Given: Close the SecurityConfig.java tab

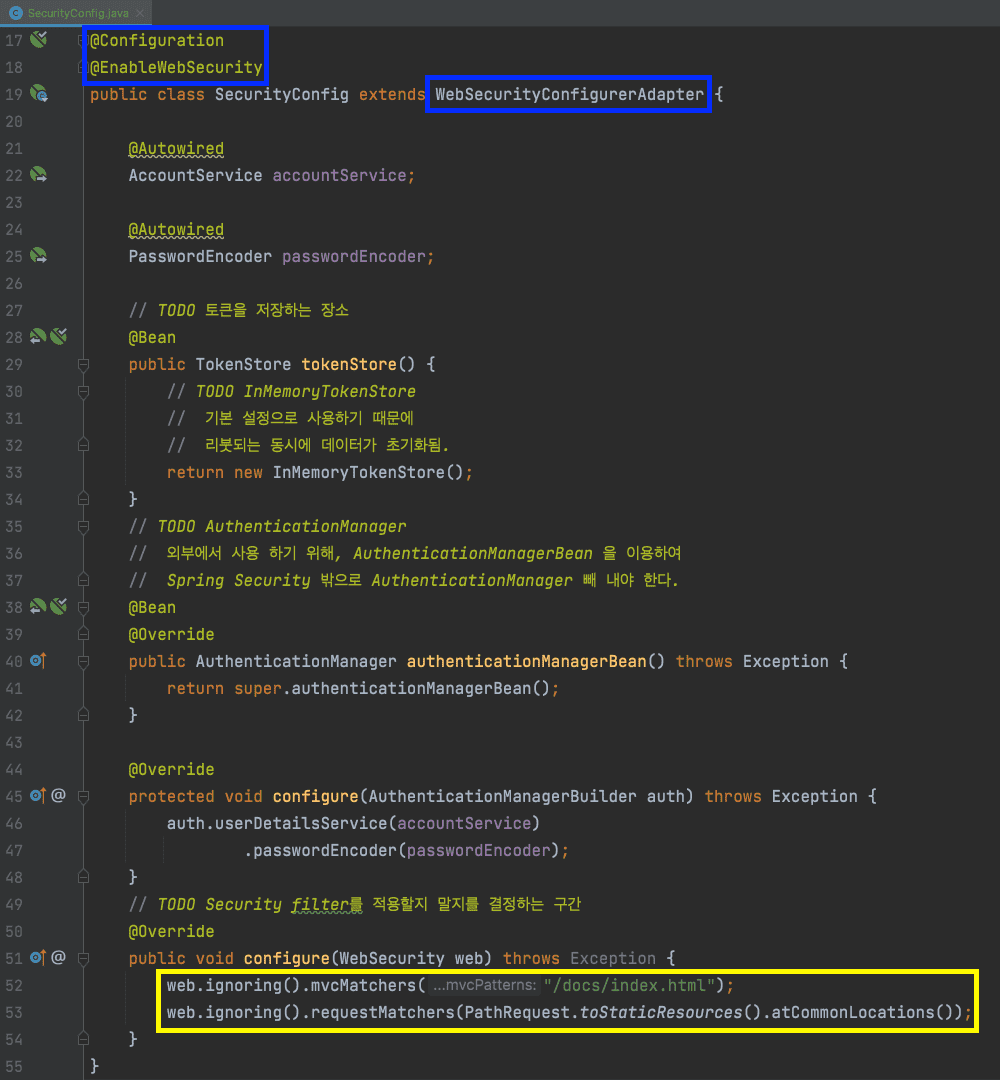Looking at the screenshot, I should tap(140, 13).
